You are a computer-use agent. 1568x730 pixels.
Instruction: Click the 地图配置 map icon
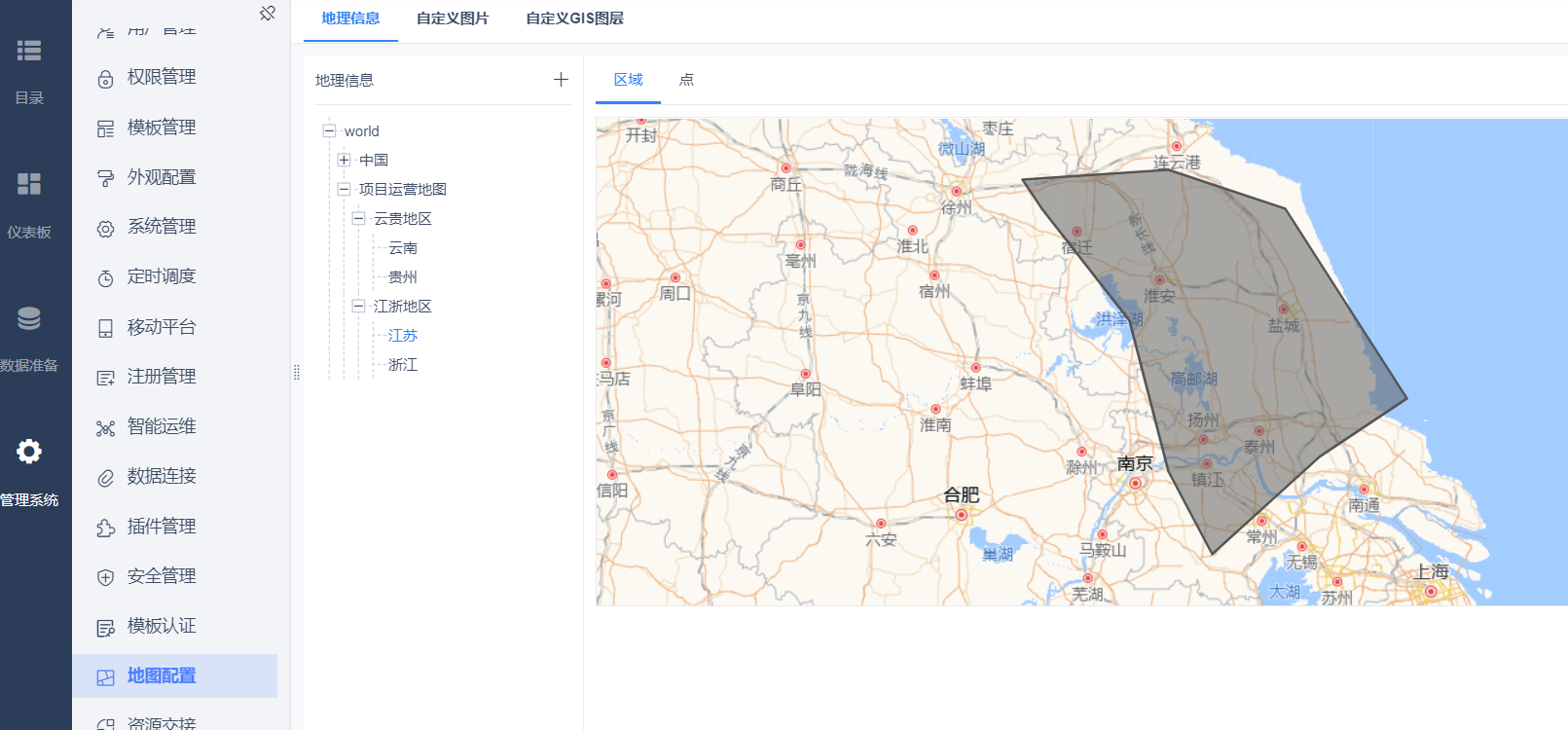[105, 677]
